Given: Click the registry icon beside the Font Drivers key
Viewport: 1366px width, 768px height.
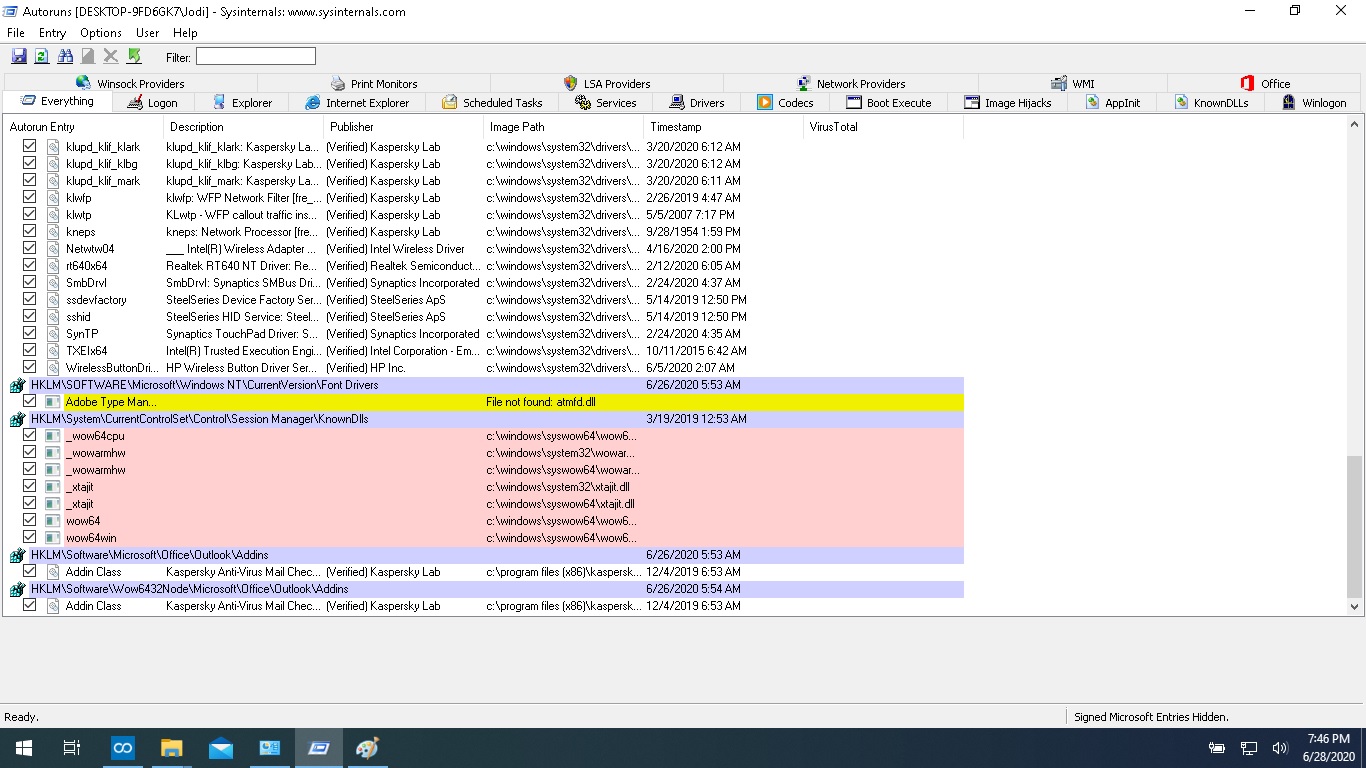Looking at the screenshot, I should pos(17,385).
